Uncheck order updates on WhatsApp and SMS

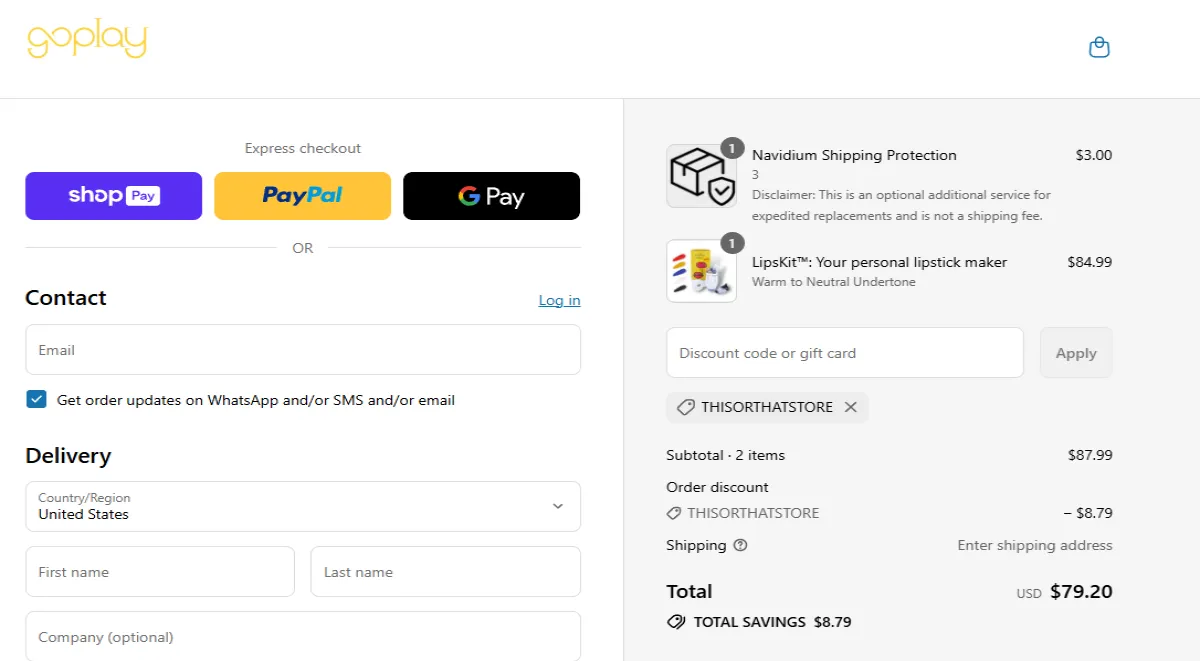click(36, 398)
